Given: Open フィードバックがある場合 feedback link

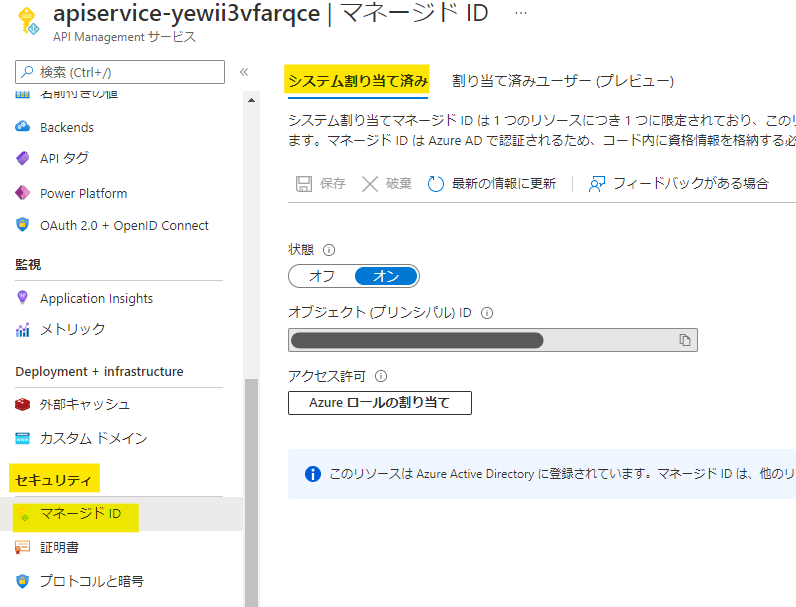Looking at the screenshot, I should pyautogui.click(x=678, y=184).
